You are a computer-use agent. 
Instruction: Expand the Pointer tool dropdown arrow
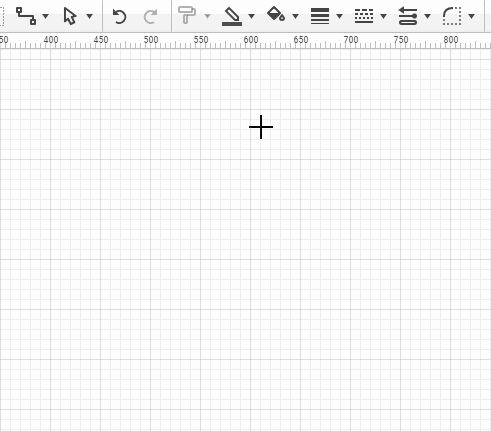coord(89,16)
